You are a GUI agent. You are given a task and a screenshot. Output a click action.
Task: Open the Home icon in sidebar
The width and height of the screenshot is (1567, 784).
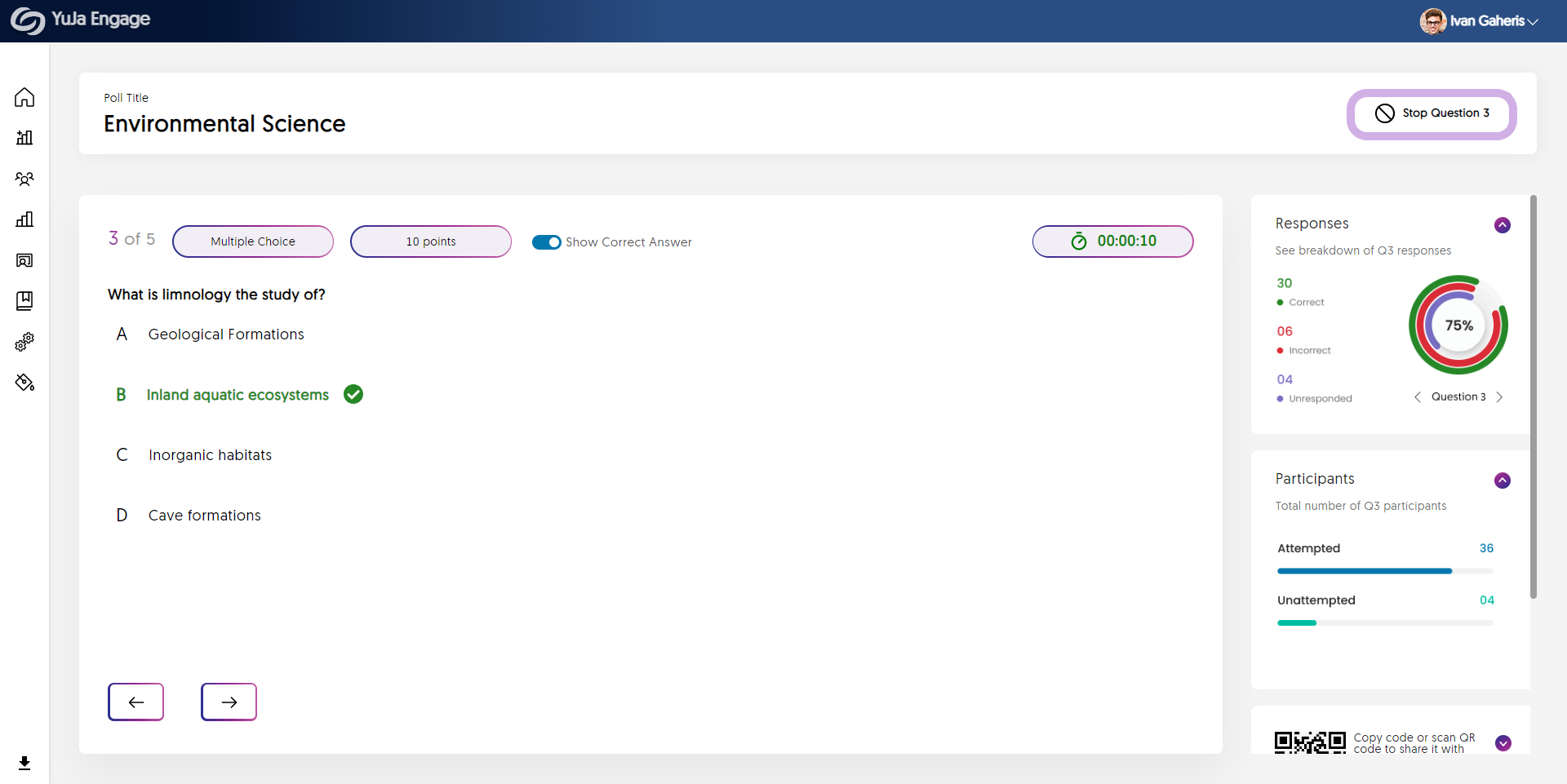click(24, 97)
